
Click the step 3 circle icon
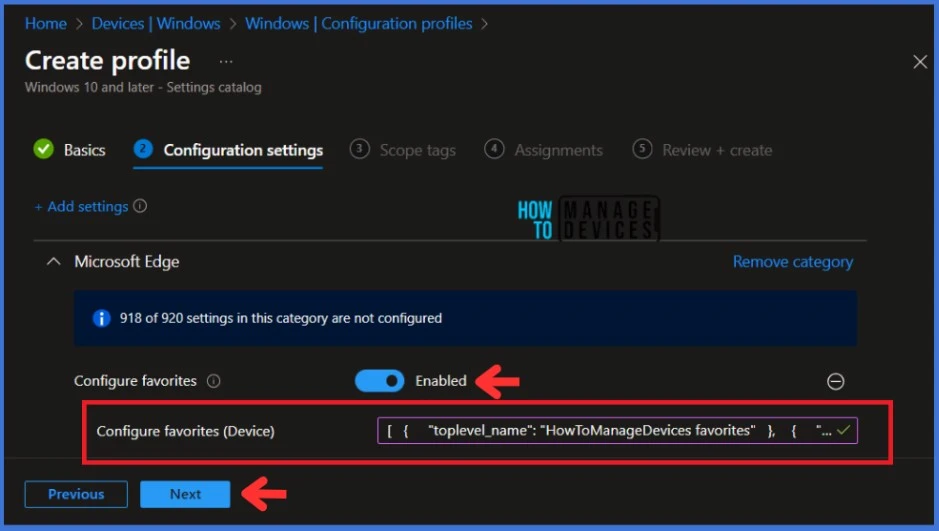coord(359,148)
